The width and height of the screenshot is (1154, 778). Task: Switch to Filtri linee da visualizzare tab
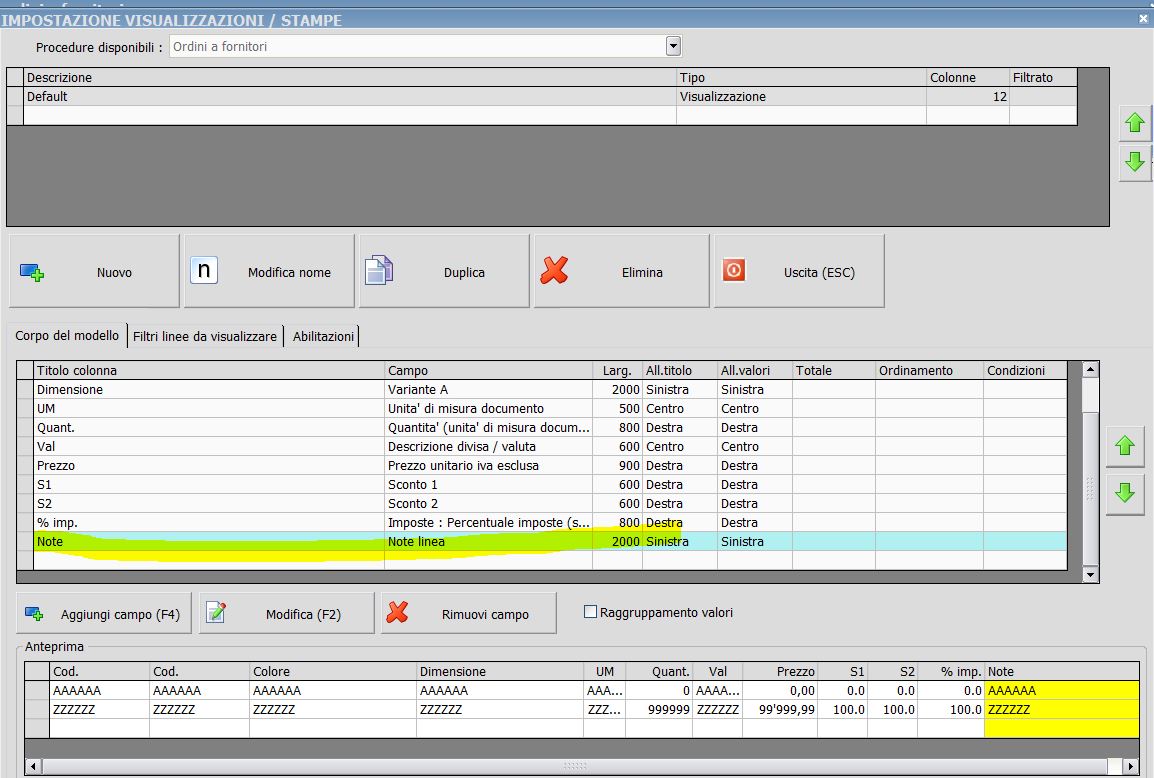[x=204, y=337]
